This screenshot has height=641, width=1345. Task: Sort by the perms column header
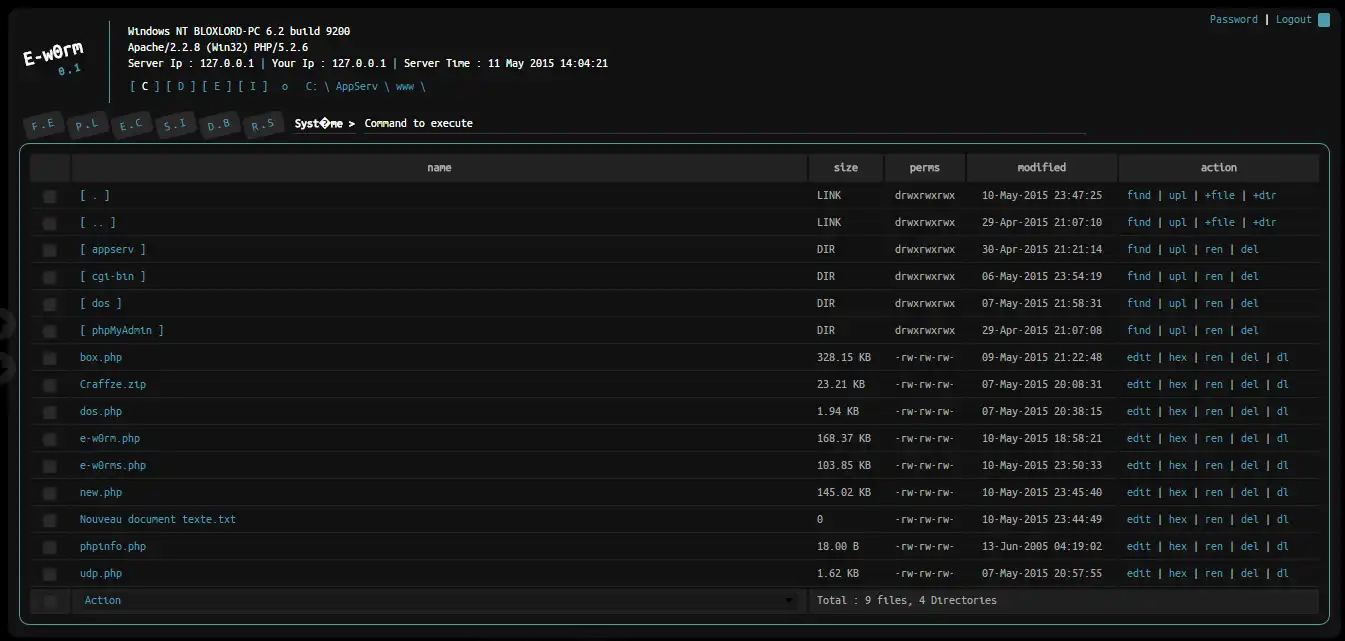tap(925, 167)
